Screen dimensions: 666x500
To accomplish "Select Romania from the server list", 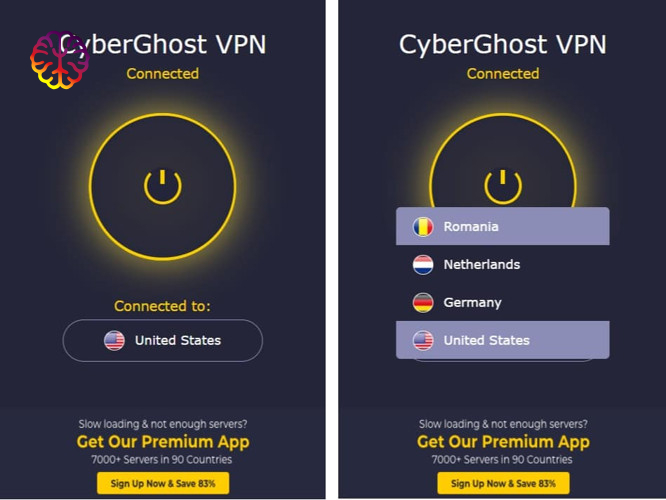I will (502, 226).
